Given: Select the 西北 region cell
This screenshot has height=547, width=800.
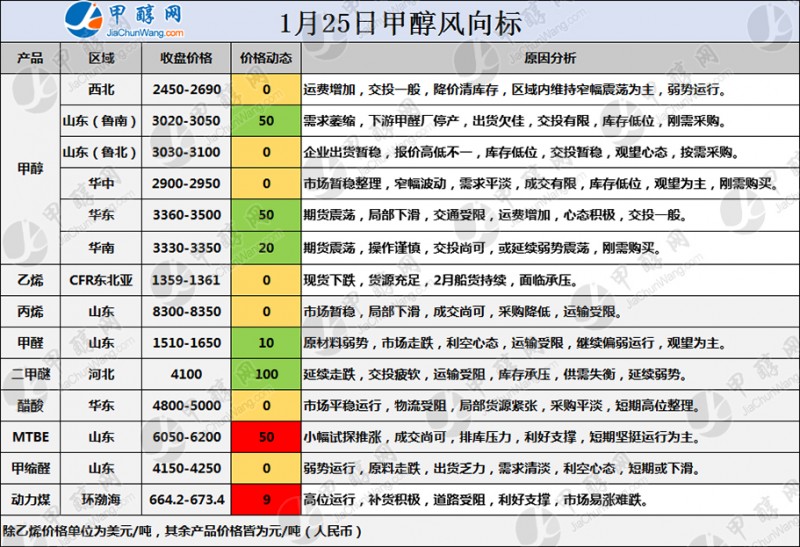Looking at the screenshot, I should pos(101,90).
